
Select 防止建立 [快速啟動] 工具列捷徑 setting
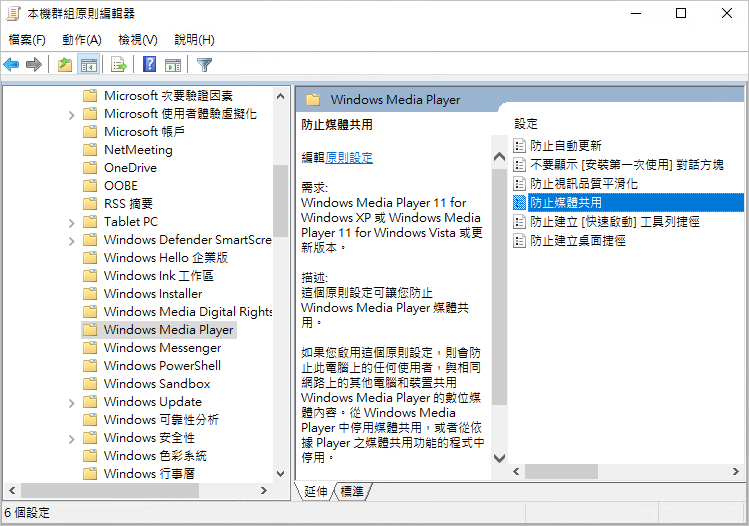click(x=614, y=222)
